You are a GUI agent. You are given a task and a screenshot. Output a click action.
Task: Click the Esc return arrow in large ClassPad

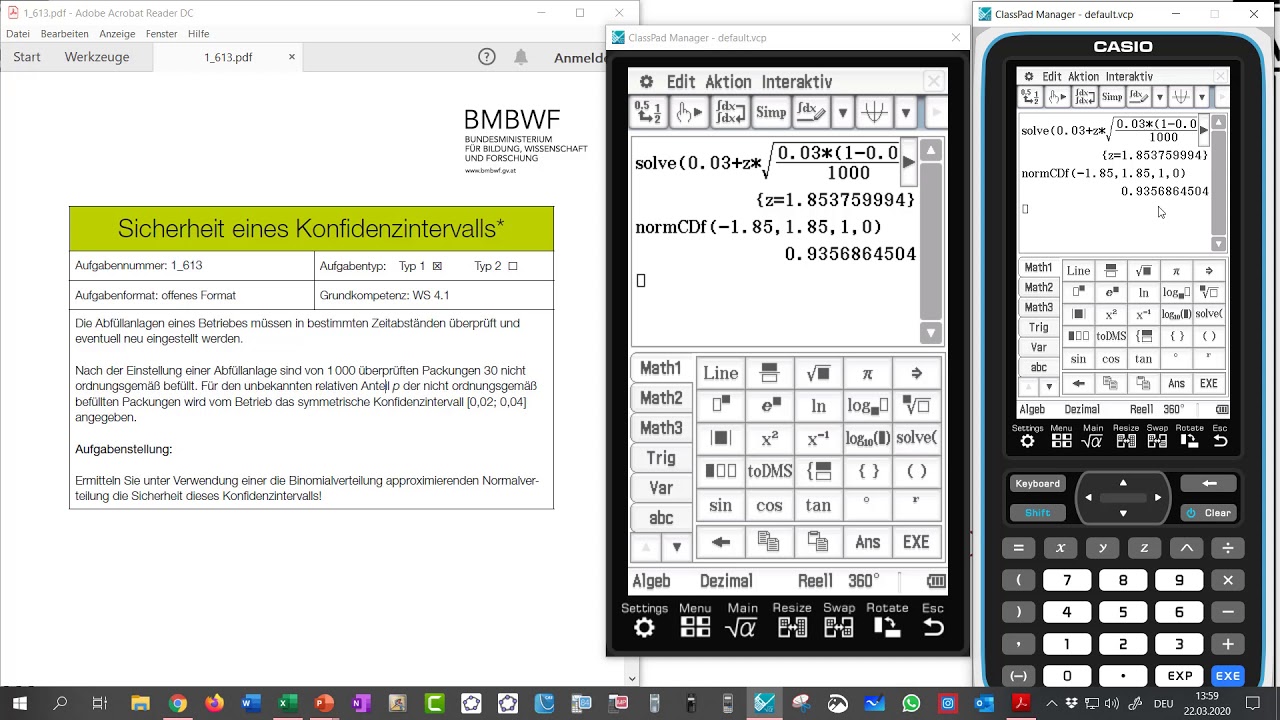click(932, 627)
